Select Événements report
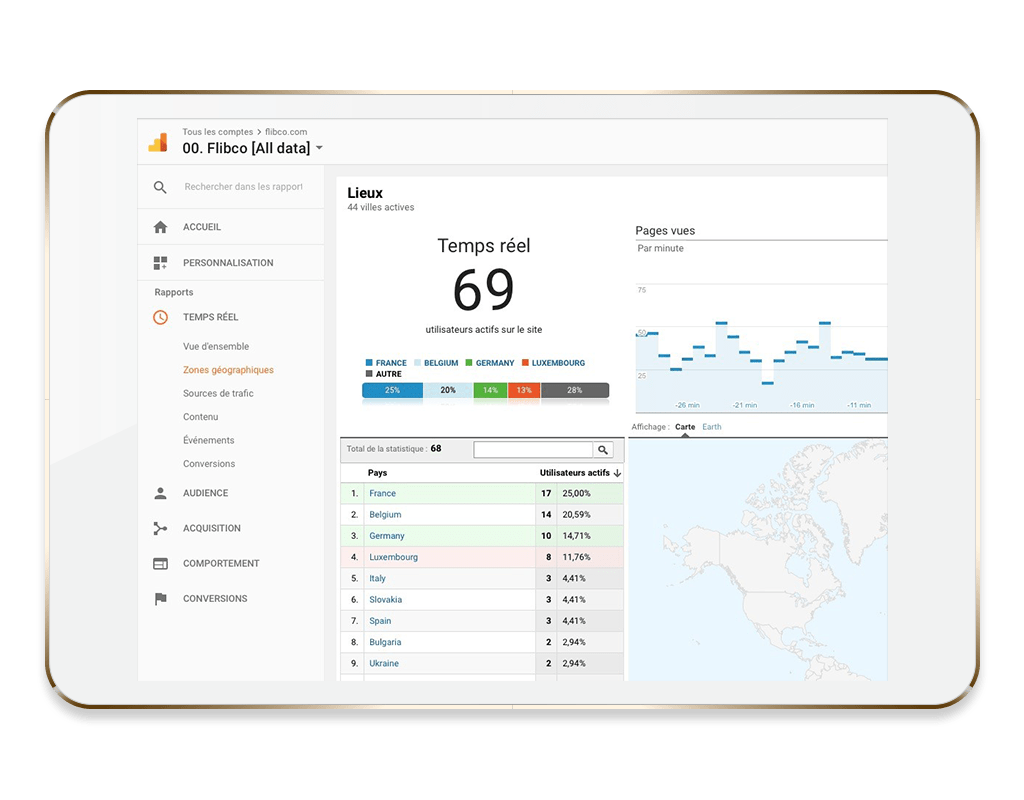Viewport: 1024px width, 800px height. pos(208,441)
